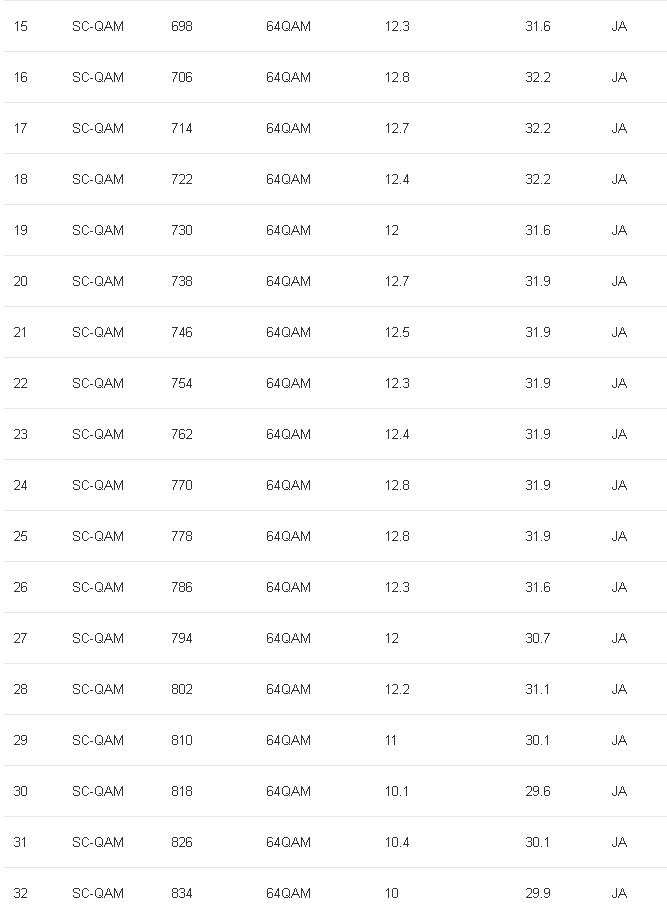Image resolution: width=667 pixels, height=907 pixels.
Task: Select the 30.7 signal value
Action: coord(538,638)
